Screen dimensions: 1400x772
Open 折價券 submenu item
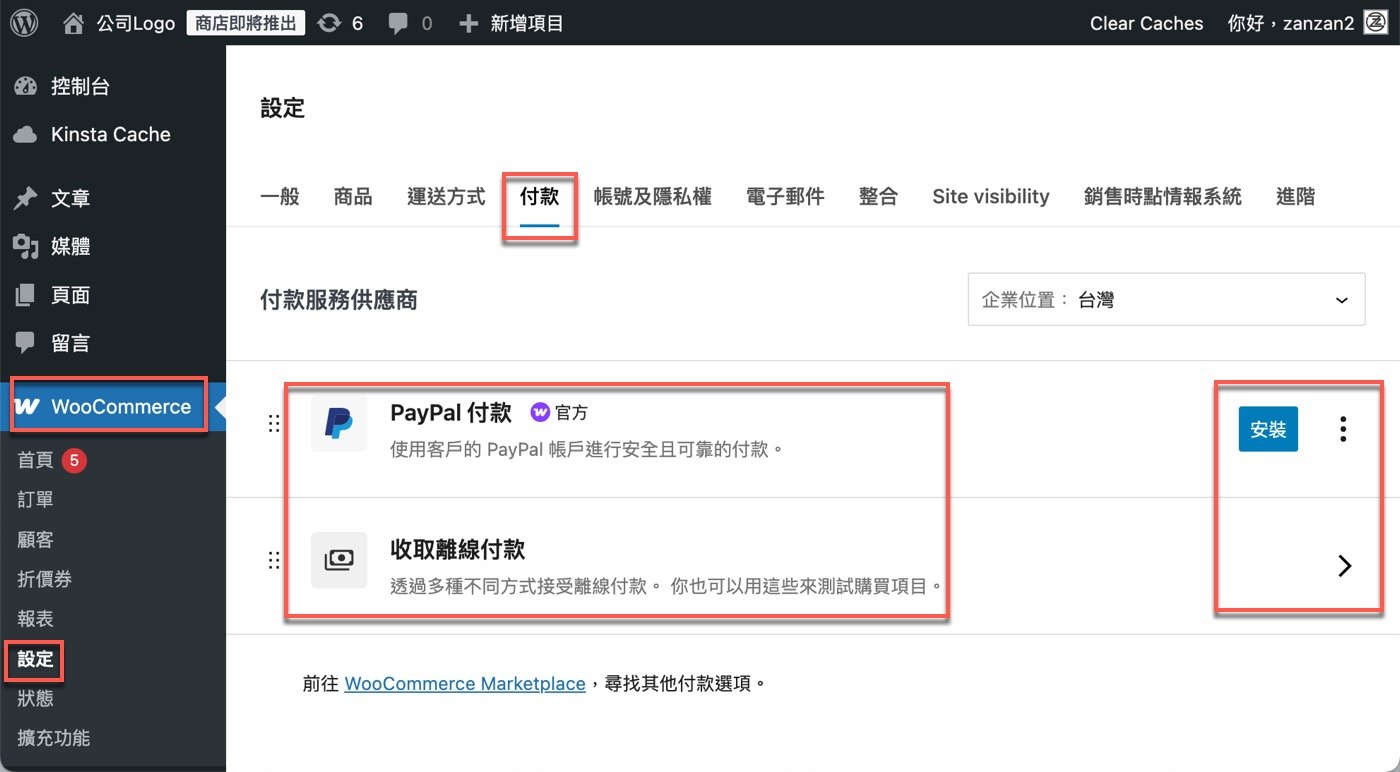(45, 579)
